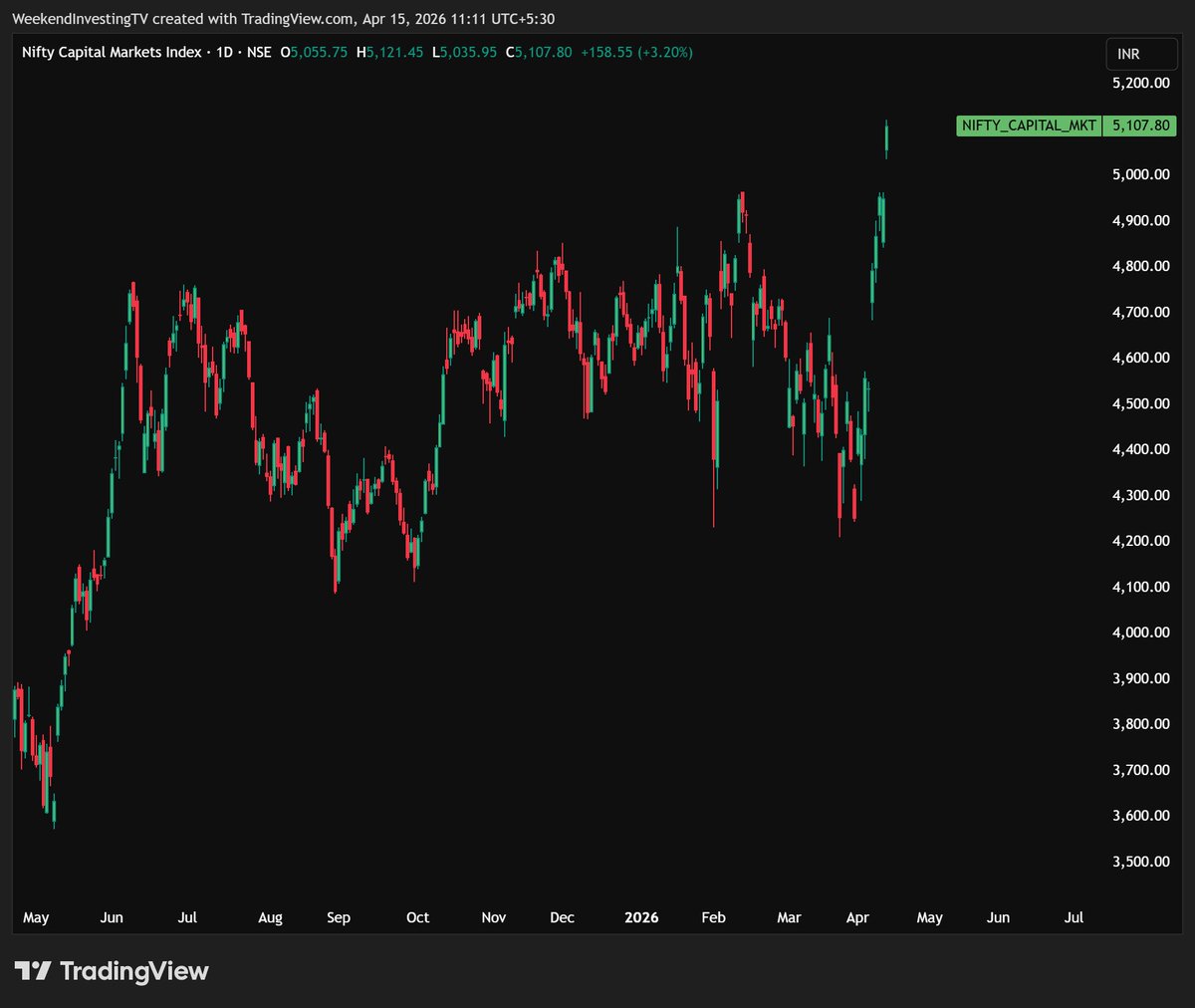The width and height of the screenshot is (1195, 1008).
Task: Click the latest green candle above 5,000
Action: click(x=886, y=138)
